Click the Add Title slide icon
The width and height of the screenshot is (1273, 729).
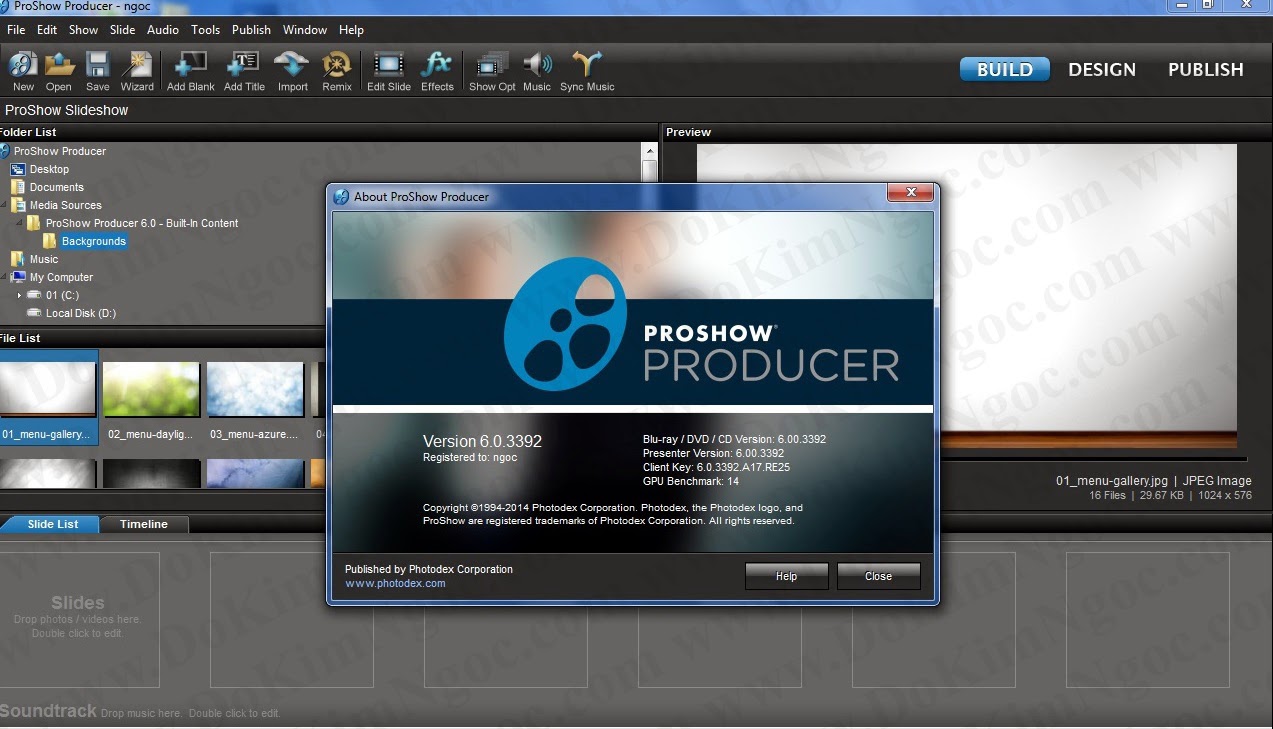(x=244, y=71)
